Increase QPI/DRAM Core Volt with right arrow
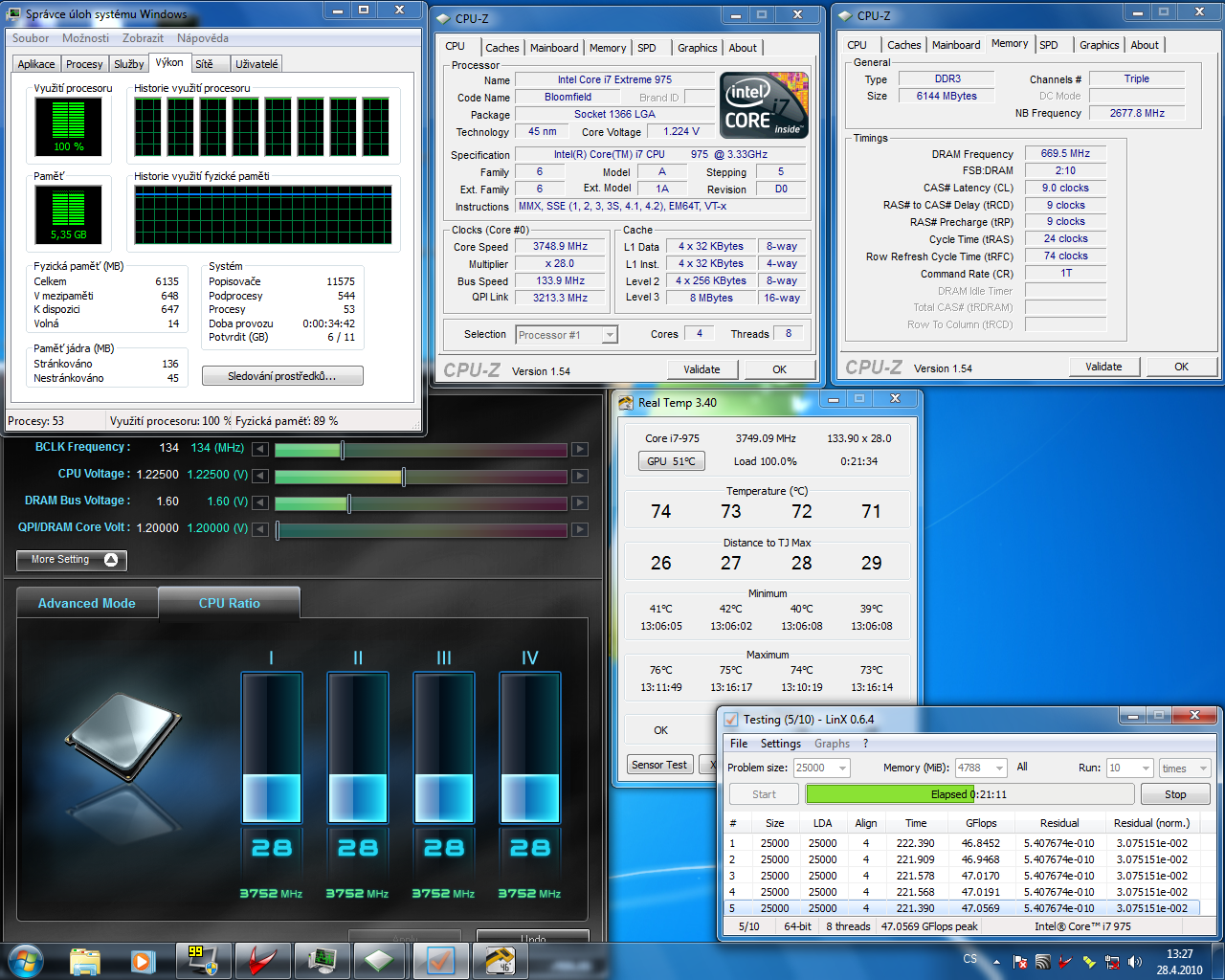Image resolution: width=1225 pixels, height=980 pixels. [x=580, y=529]
